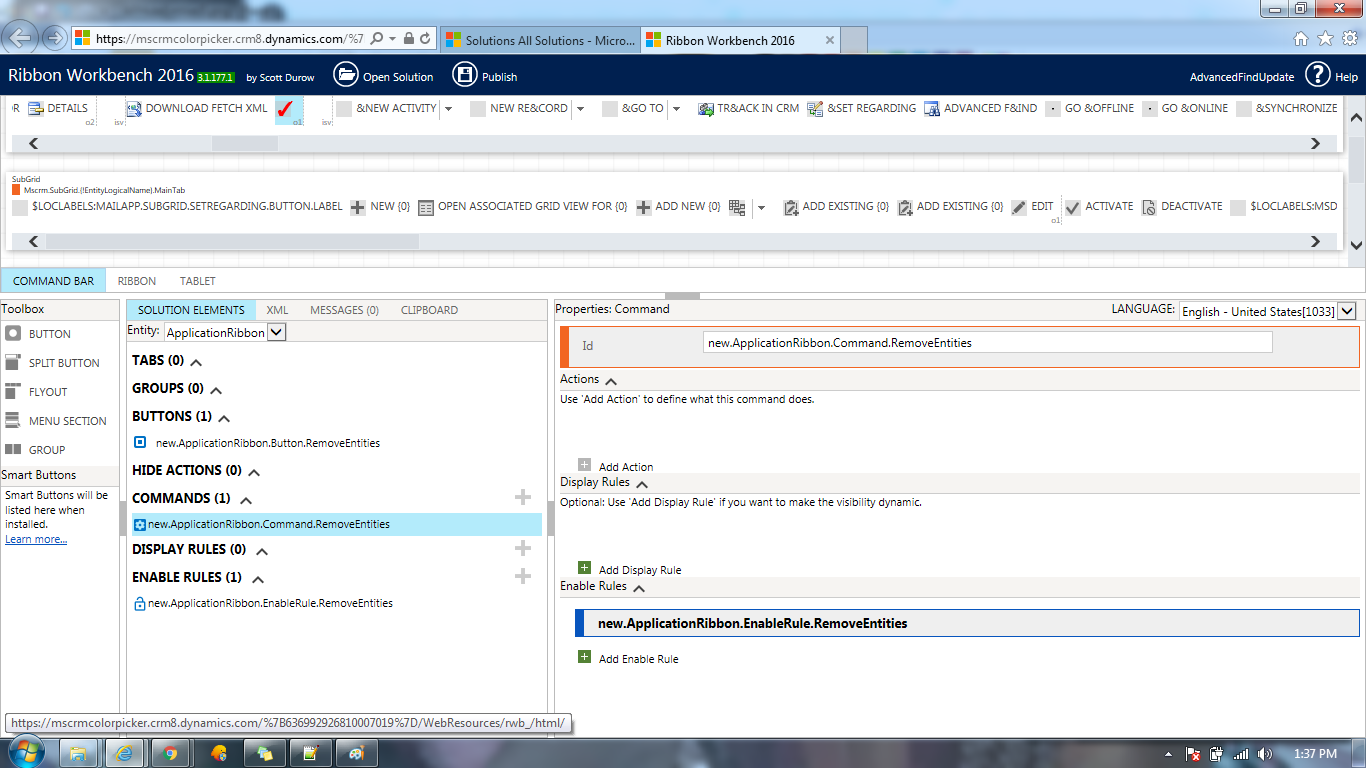
Task: Click the Track in CRM icon
Action: pyautogui.click(x=705, y=109)
